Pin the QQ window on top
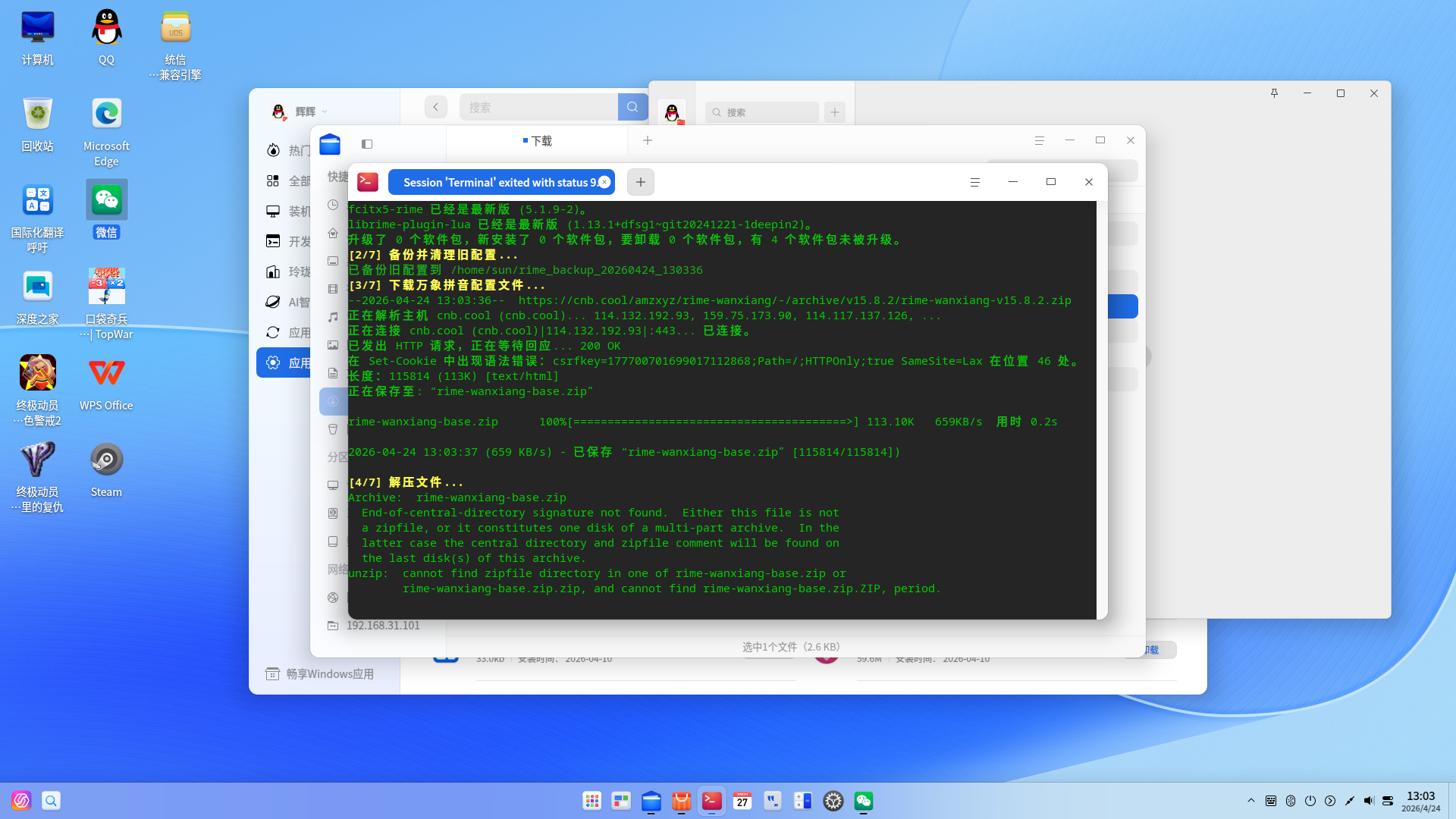Image resolution: width=1456 pixels, height=819 pixels. coord(1274,93)
